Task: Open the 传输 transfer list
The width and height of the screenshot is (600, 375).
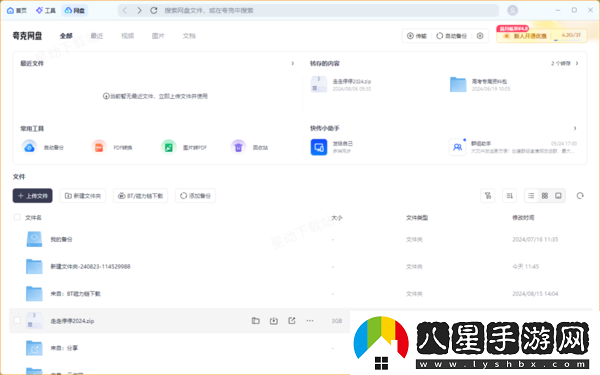Action: coord(416,36)
